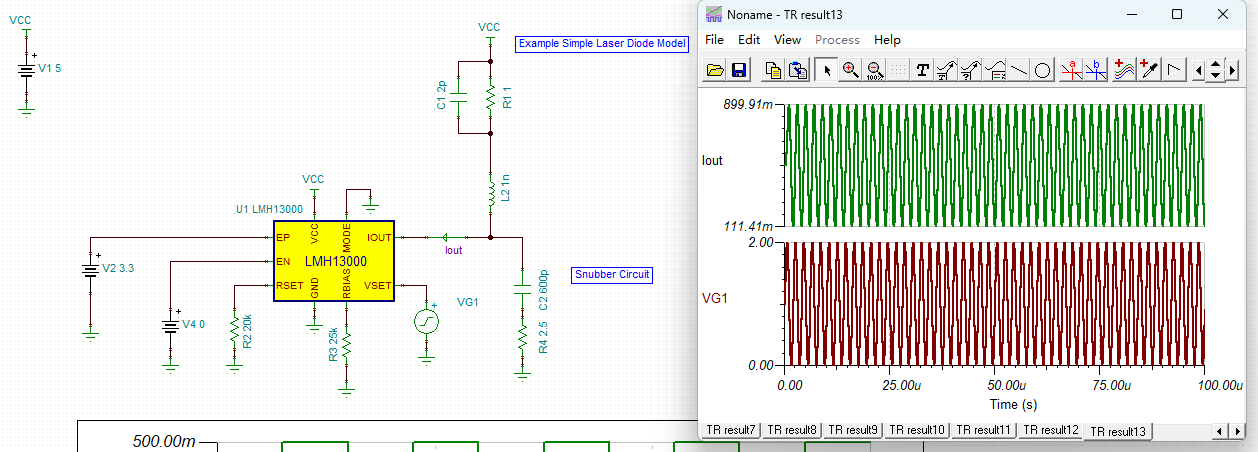Image resolution: width=1258 pixels, height=452 pixels.
Task: Click the 111.41m axis minimum value
Action: tap(751, 226)
